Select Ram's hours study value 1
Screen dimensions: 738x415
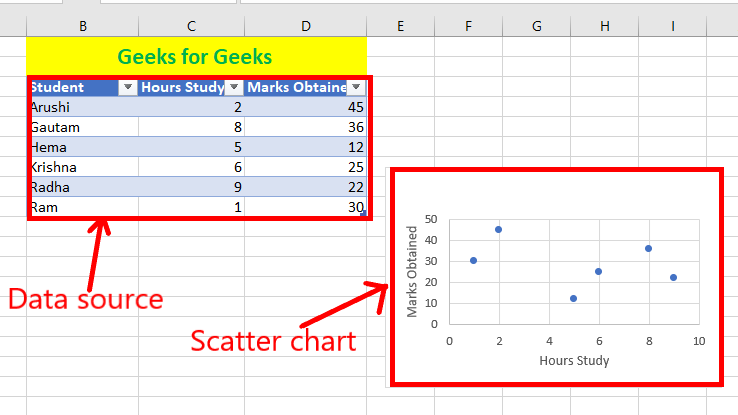tap(192, 207)
